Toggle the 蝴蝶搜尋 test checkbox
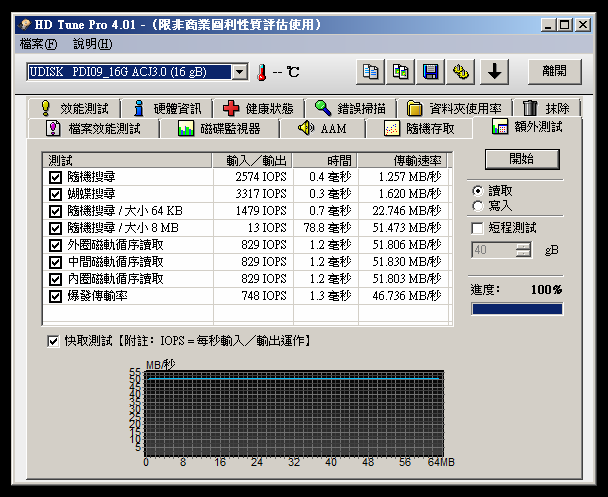 [55, 194]
